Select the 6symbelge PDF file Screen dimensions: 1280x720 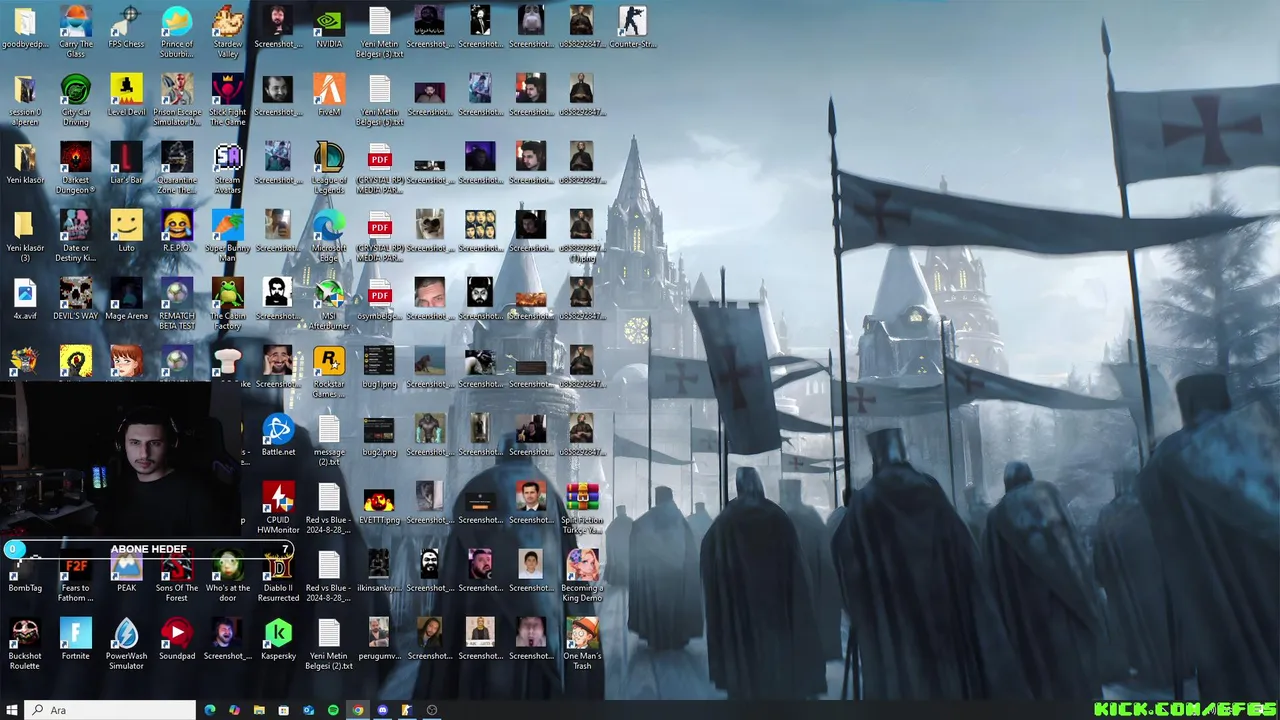click(379, 300)
